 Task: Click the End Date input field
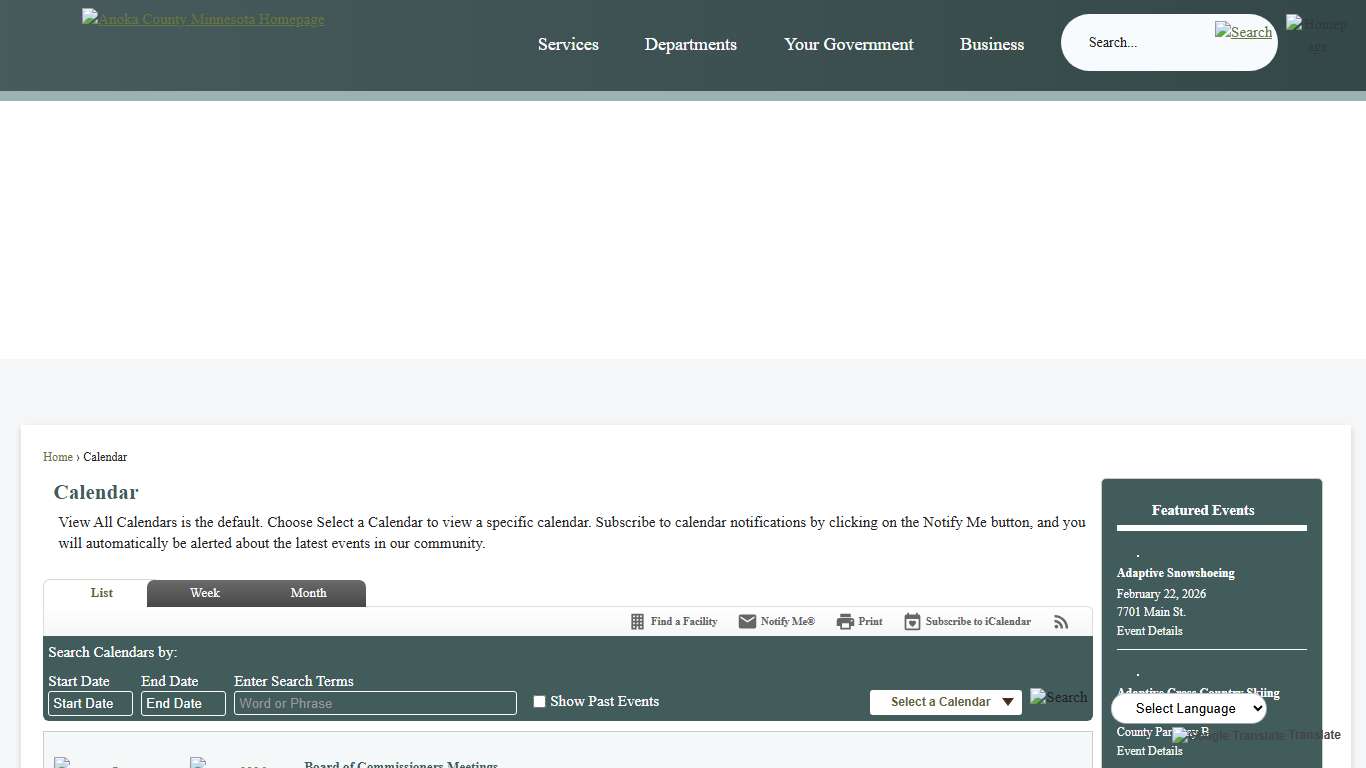coord(183,704)
